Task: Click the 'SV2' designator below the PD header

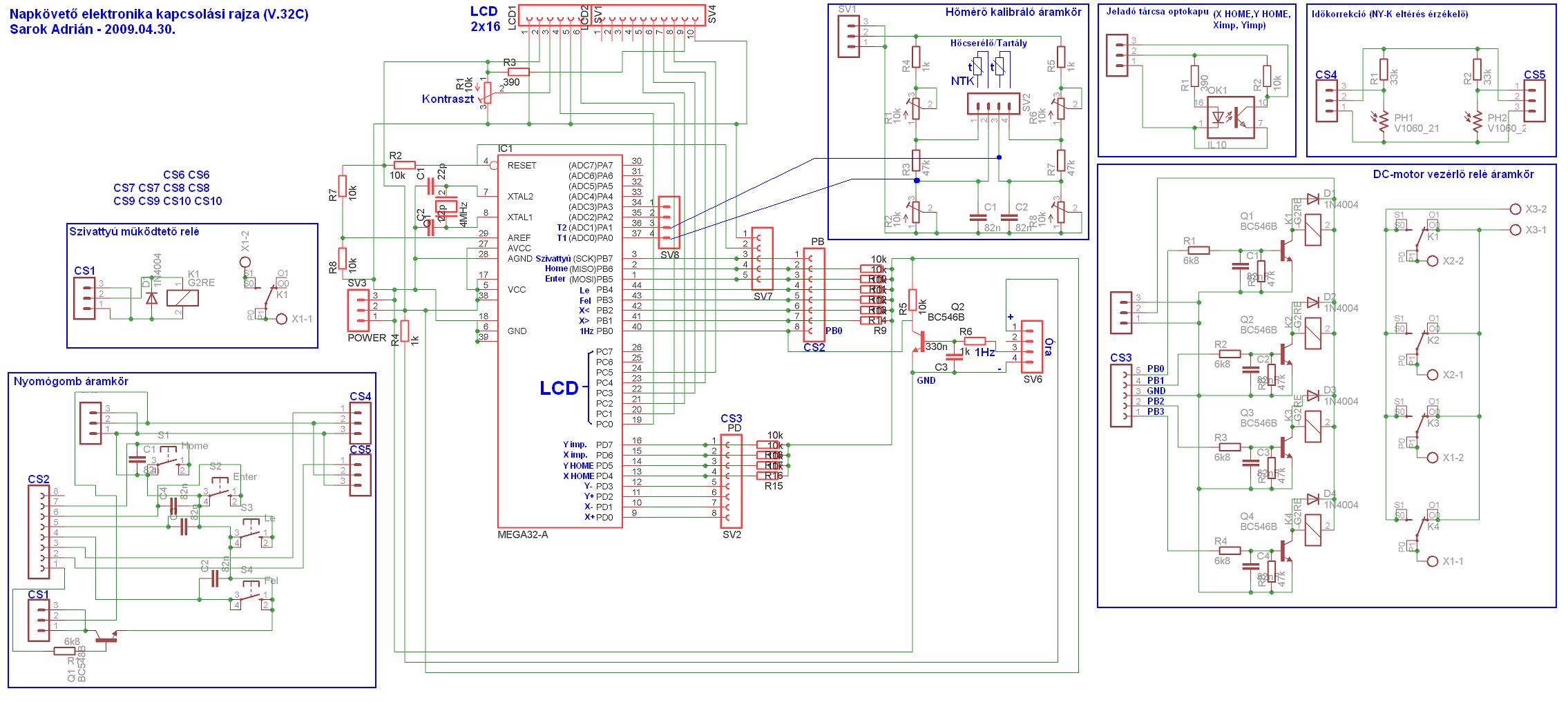Action: [732, 534]
